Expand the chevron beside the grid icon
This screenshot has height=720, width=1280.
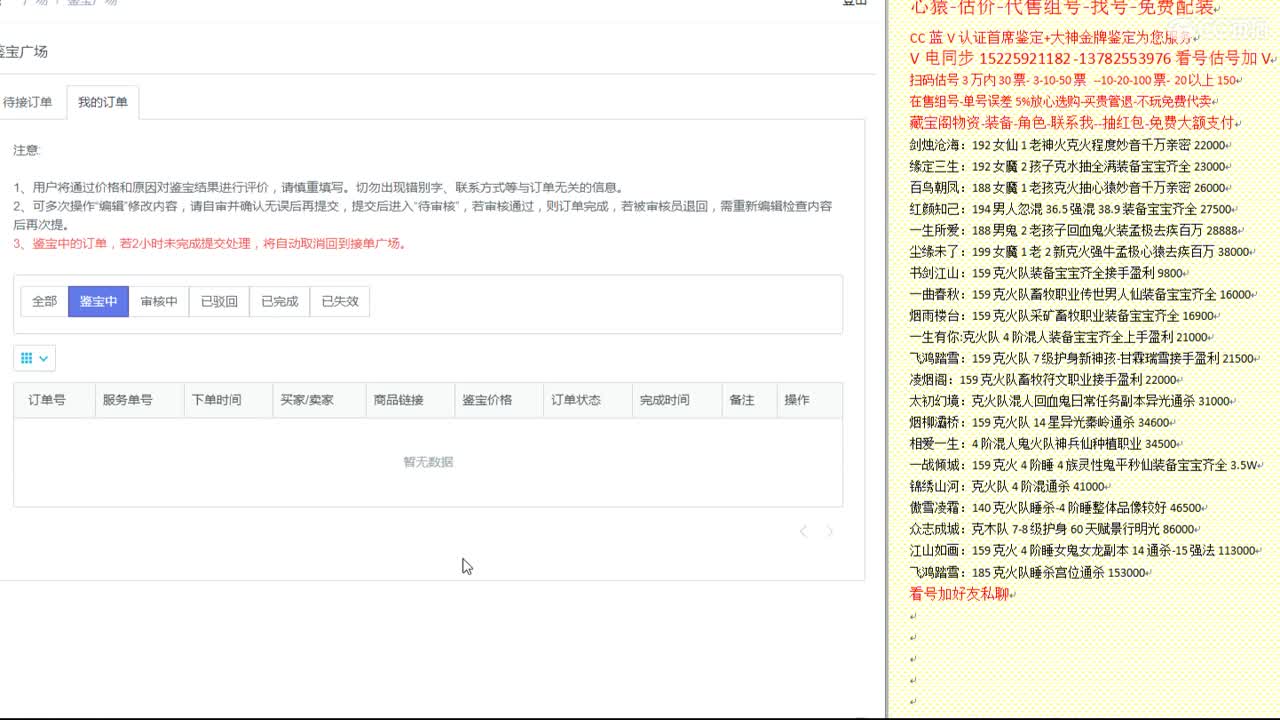point(45,358)
